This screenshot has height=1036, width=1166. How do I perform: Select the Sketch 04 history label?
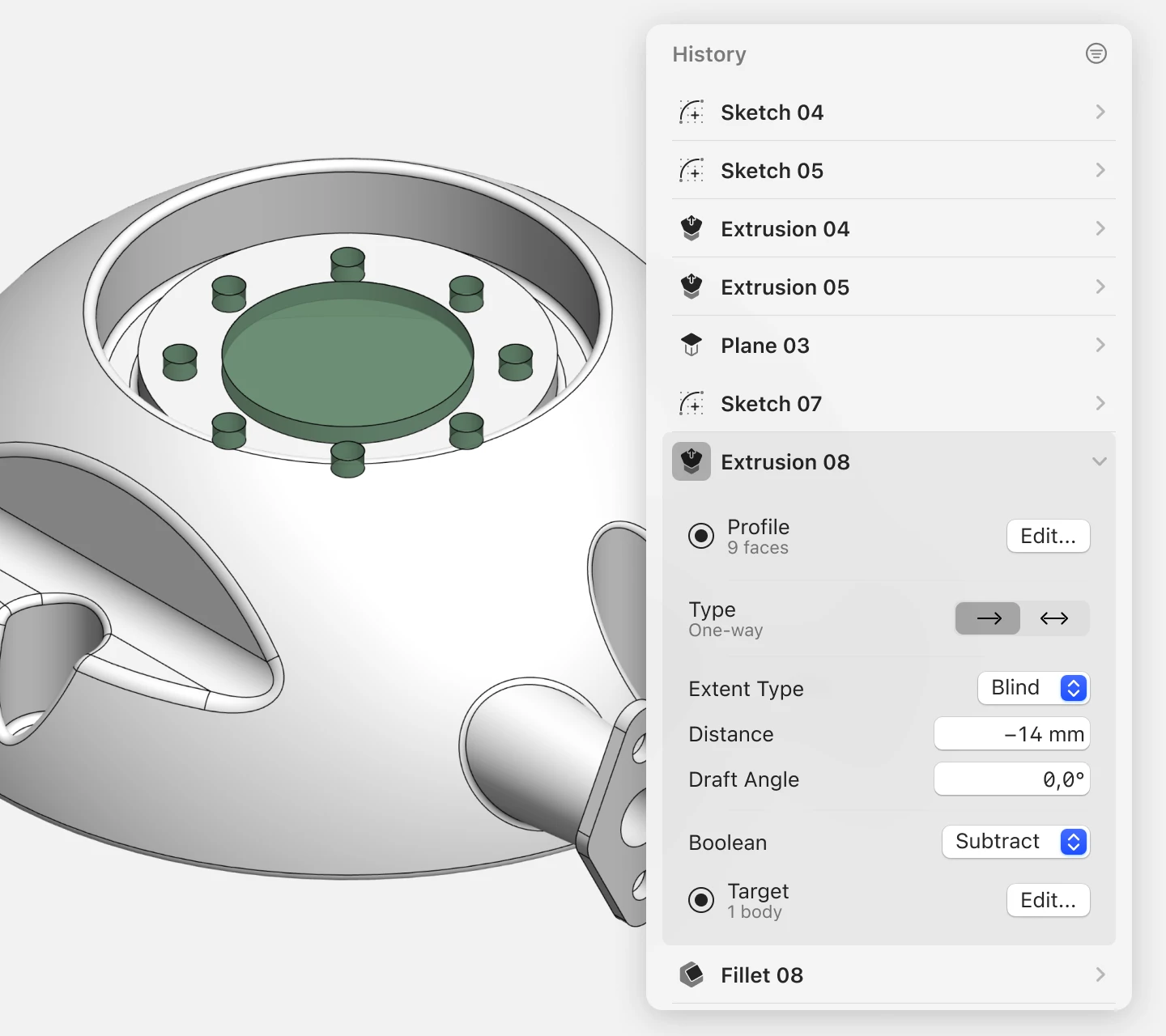[772, 113]
